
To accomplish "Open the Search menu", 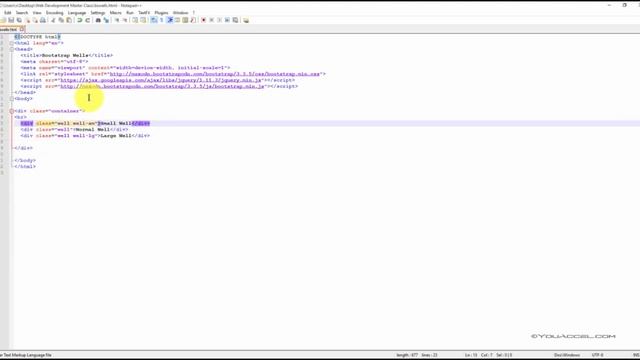I will 22,13.
